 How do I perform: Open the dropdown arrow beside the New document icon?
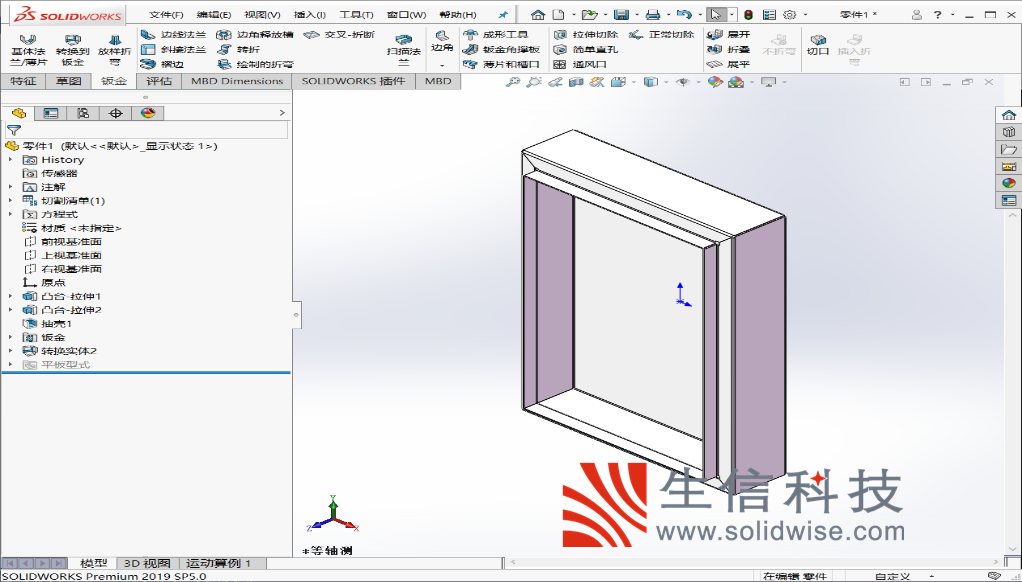[x=574, y=14]
